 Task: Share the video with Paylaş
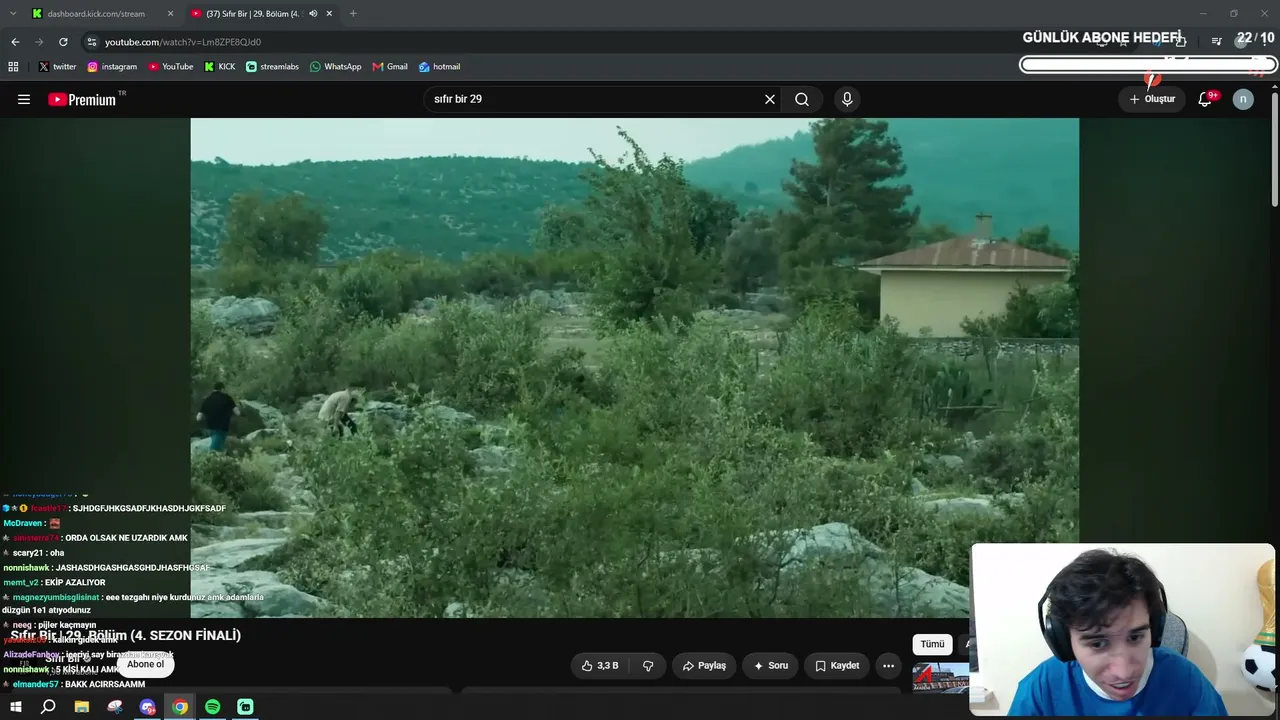[704, 666]
